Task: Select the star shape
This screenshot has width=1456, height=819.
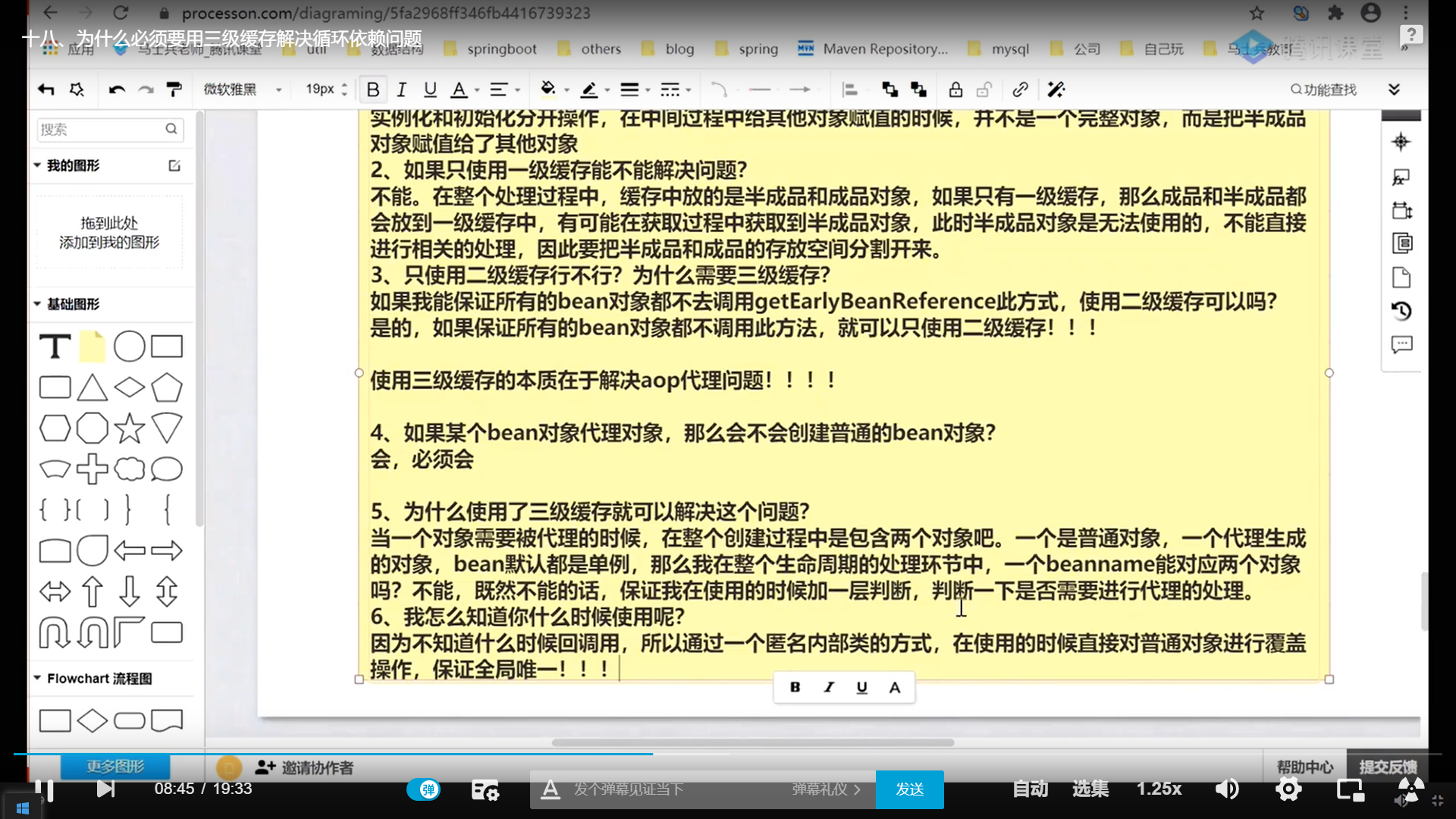Action: 129,428
